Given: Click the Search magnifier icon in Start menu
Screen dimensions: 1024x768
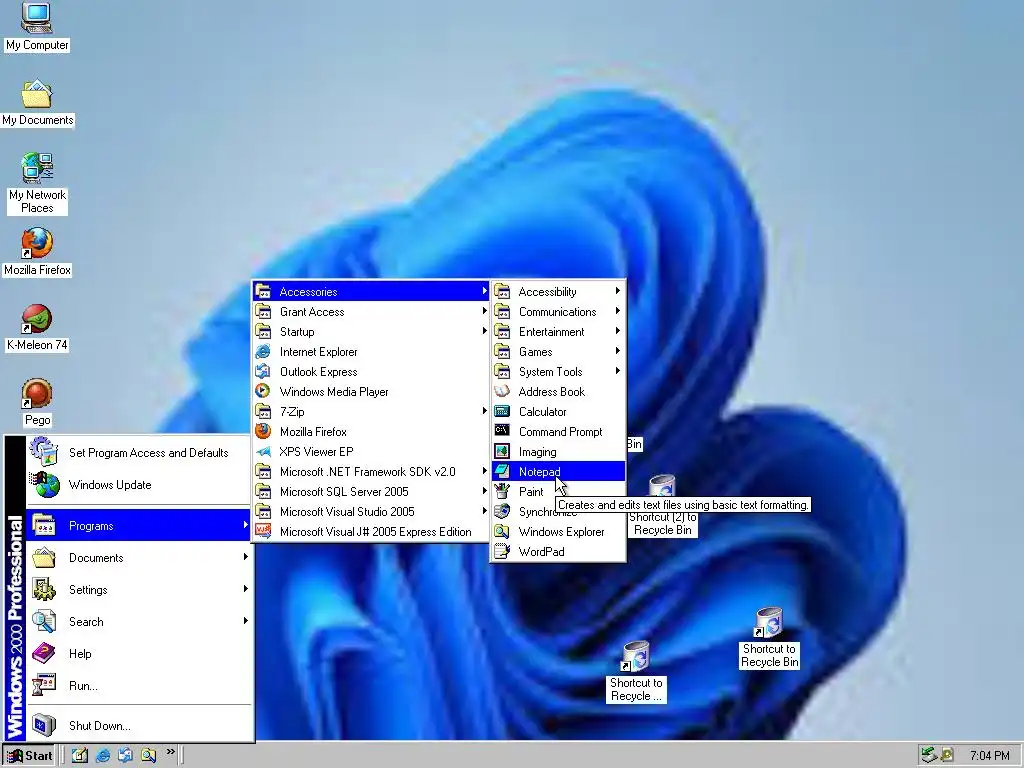Looking at the screenshot, I should point(44,621).
